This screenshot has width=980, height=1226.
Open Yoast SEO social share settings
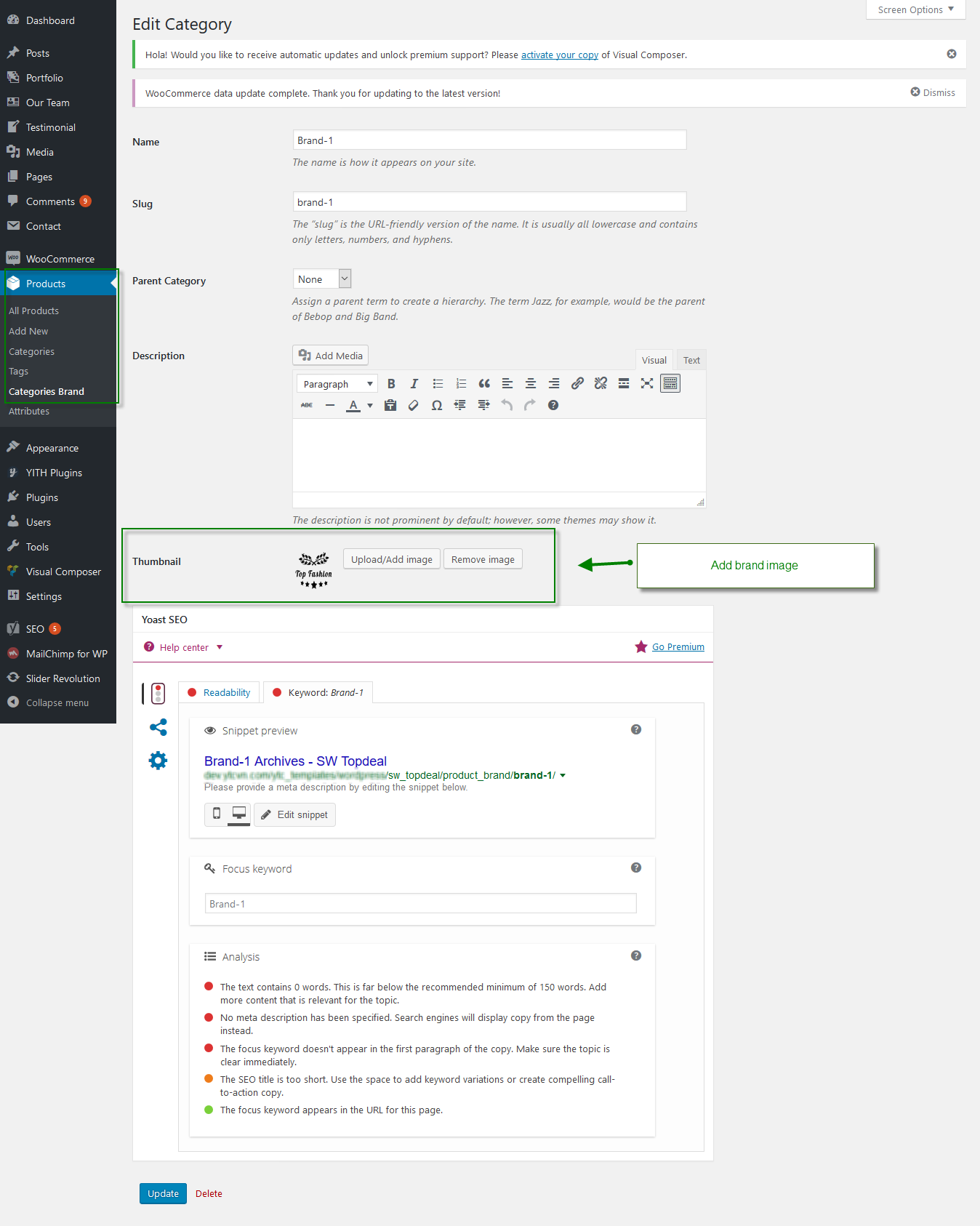(x=158, y=727)
